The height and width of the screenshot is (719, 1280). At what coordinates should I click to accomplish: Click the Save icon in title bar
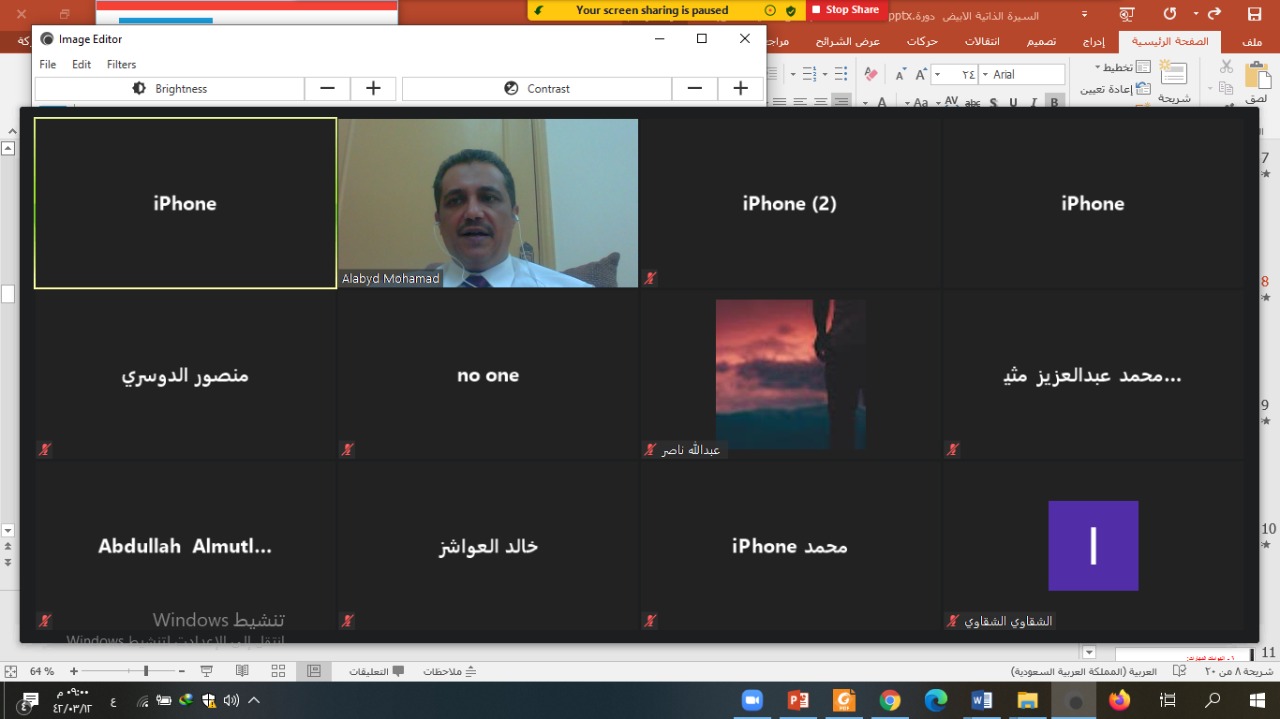(x=1254, y=14)
